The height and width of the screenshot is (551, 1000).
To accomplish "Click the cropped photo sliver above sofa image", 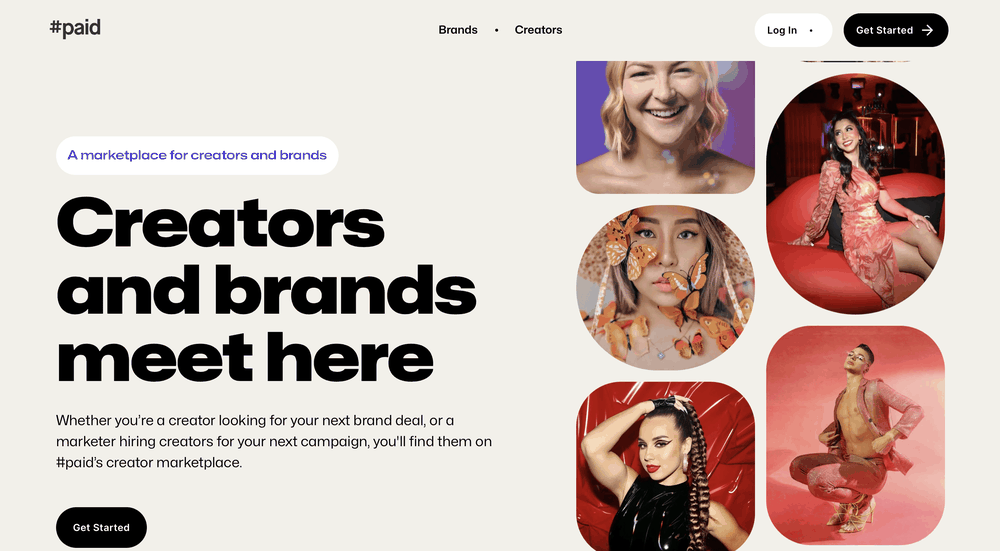I will pyautogui.click(x=855, y=61).
